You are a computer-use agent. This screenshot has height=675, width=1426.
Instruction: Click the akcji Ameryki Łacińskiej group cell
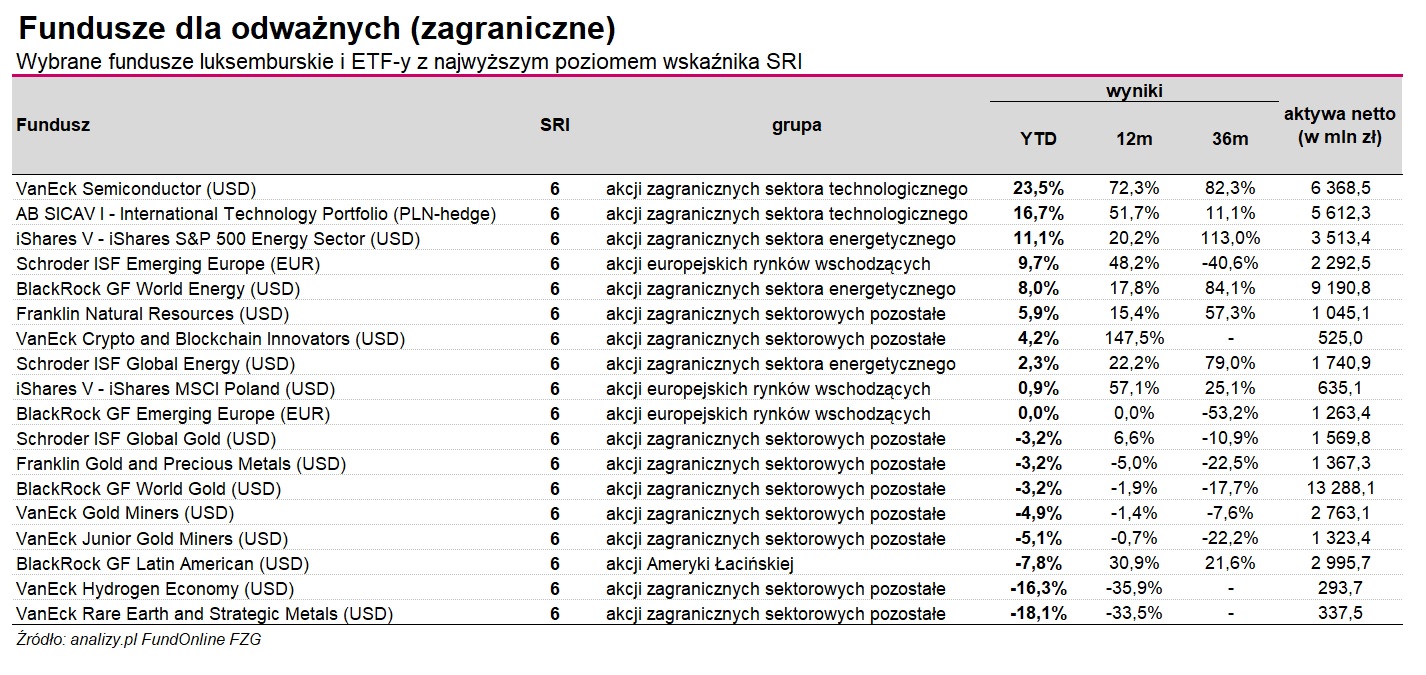click(697, 564)
